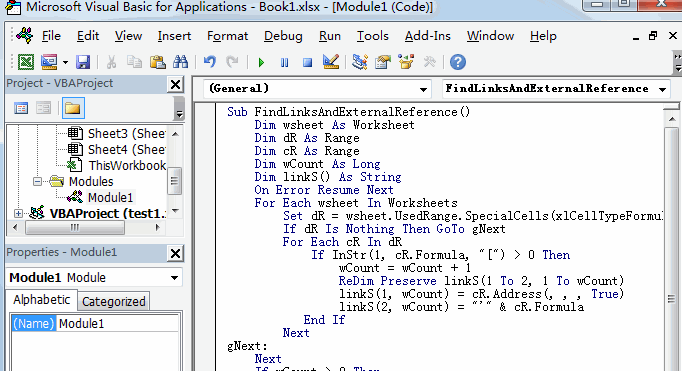Click the View Code icon in Project pane
The height and width of the screenshot is (371, 682).
click(21, 108)
